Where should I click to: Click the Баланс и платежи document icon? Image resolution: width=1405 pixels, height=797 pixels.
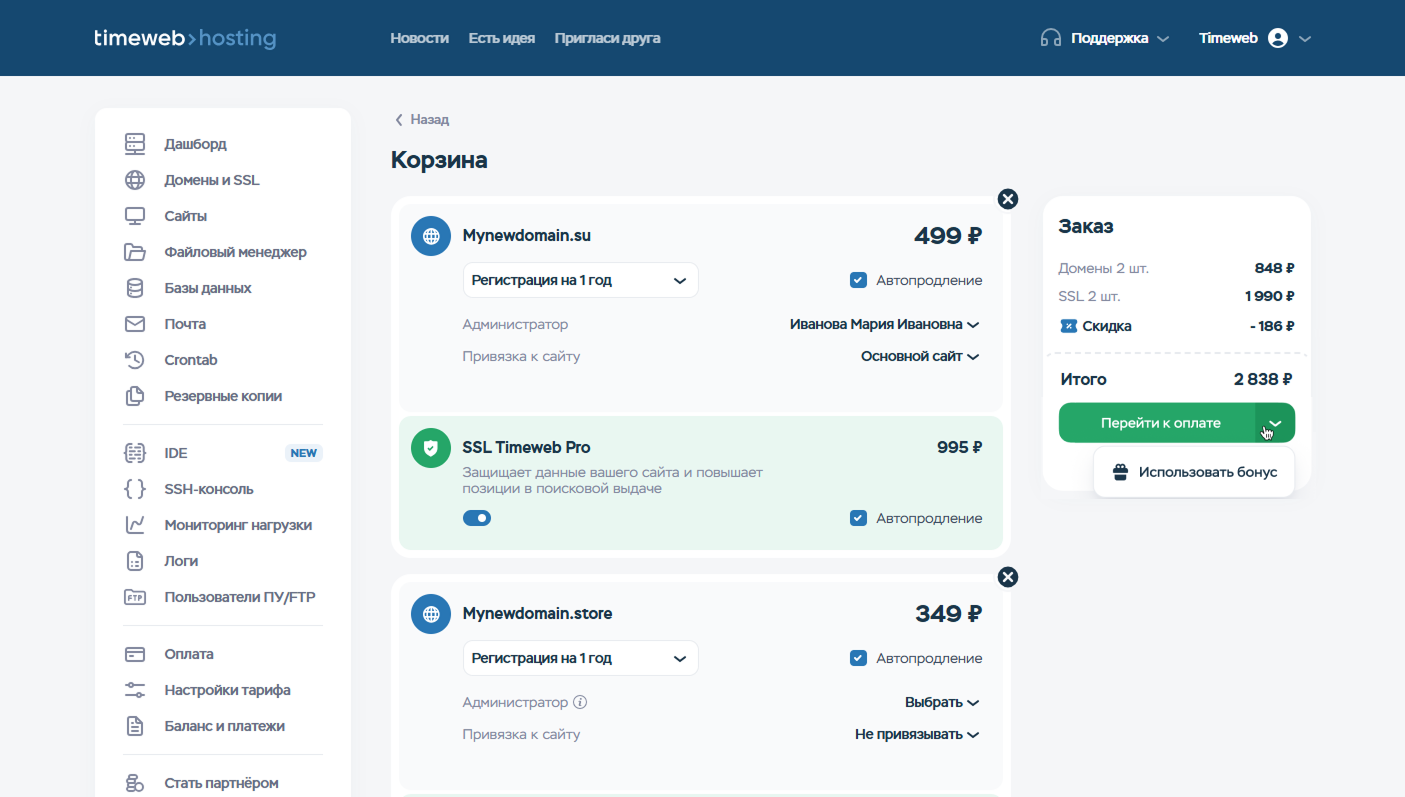[x=135, y=726]
